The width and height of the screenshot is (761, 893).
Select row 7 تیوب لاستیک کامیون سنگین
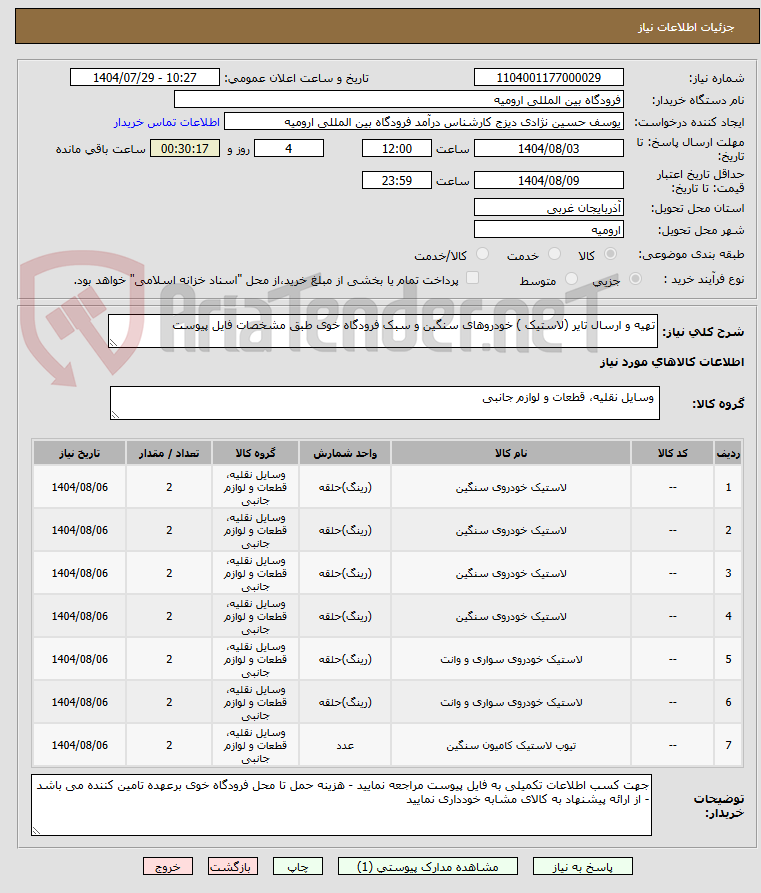tap(511, 745)
